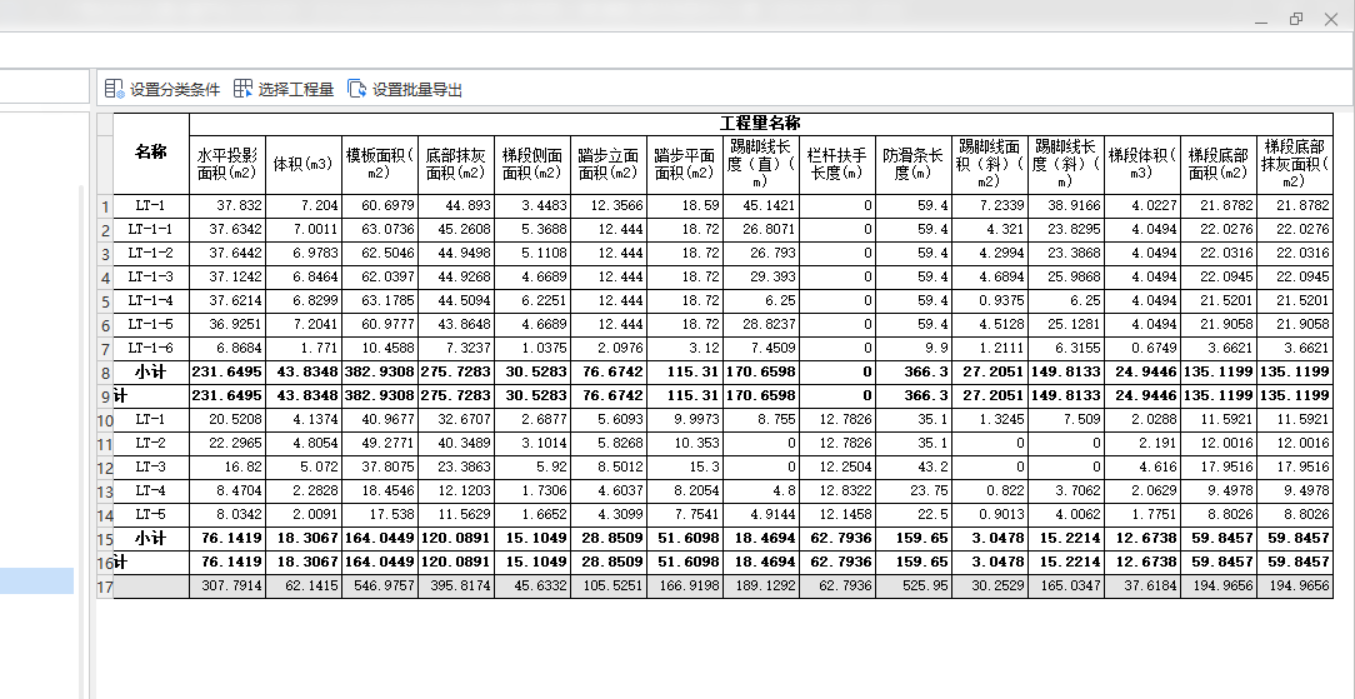1355x699 pixels.
Task: Select the 梯段体积(m3) column header
Action: (1142, 165)
